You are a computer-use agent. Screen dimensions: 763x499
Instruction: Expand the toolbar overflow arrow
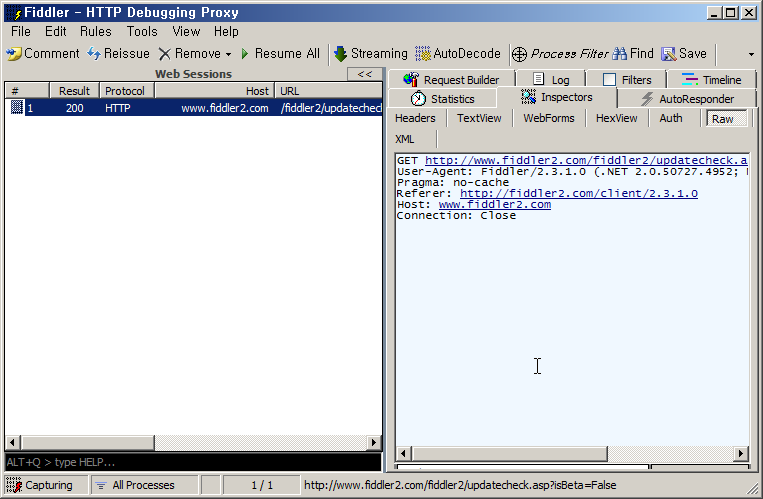coord(751,54)
